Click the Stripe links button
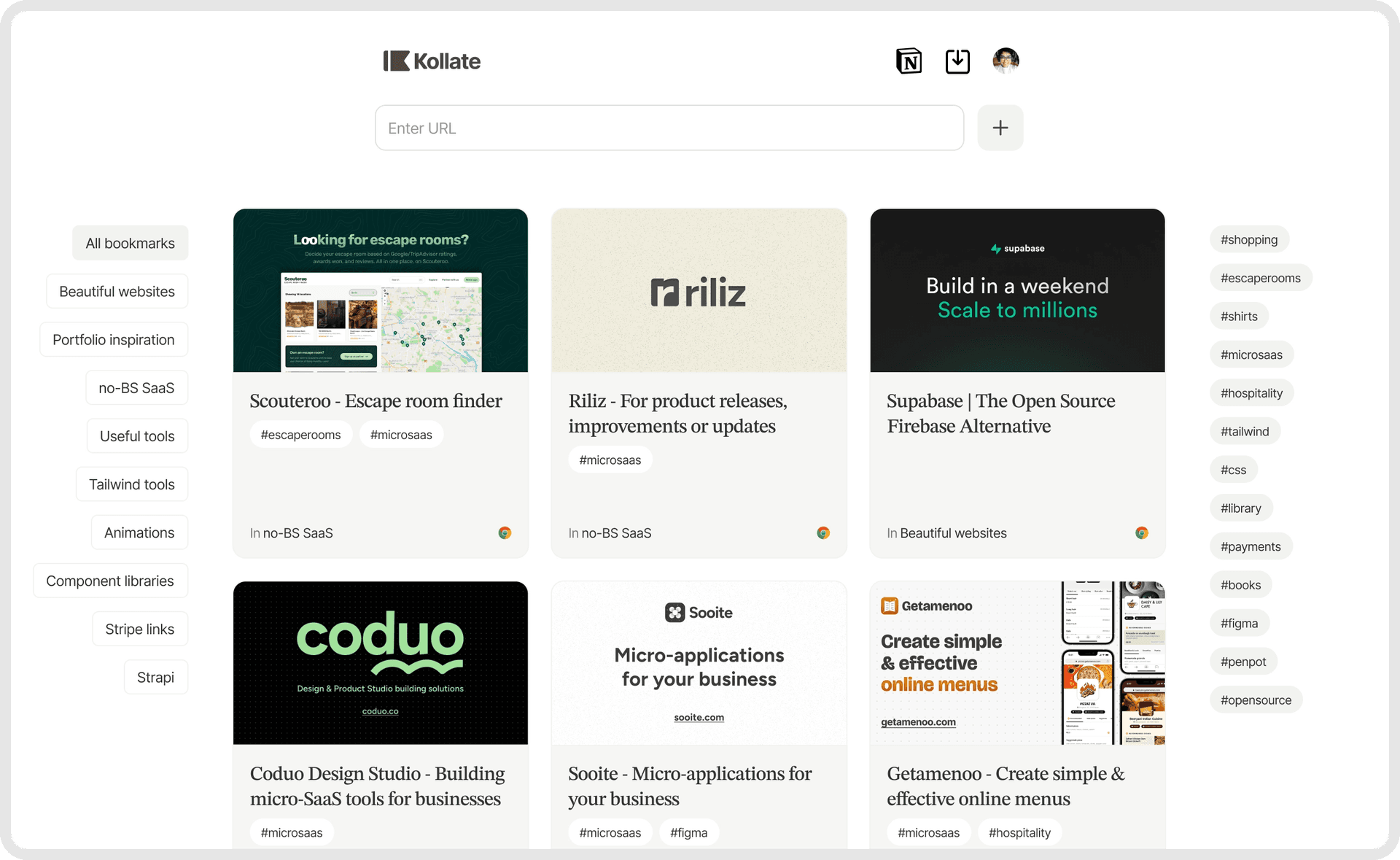1400x860 pixels. pos(139,629)
